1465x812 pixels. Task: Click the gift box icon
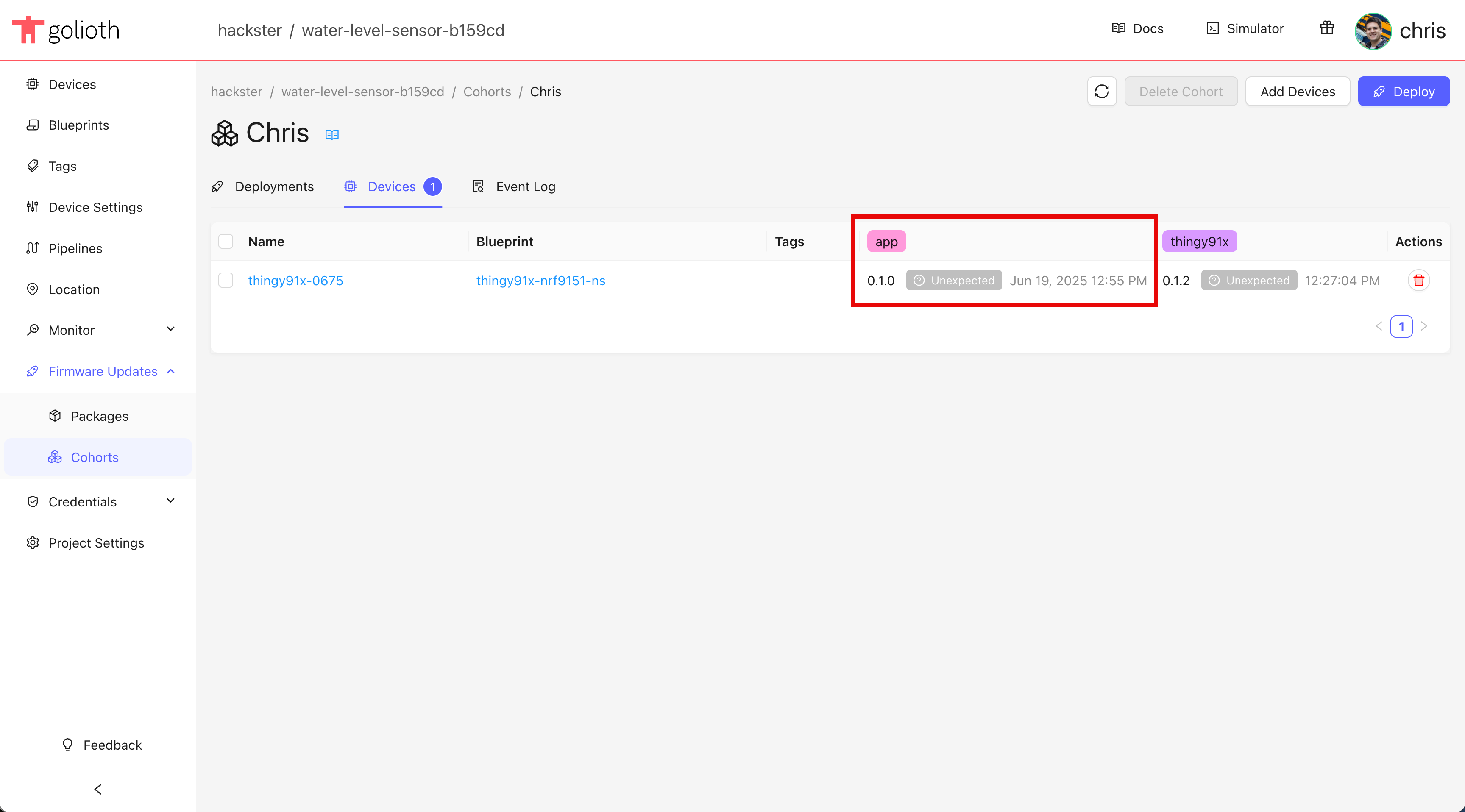[1327, 28]
